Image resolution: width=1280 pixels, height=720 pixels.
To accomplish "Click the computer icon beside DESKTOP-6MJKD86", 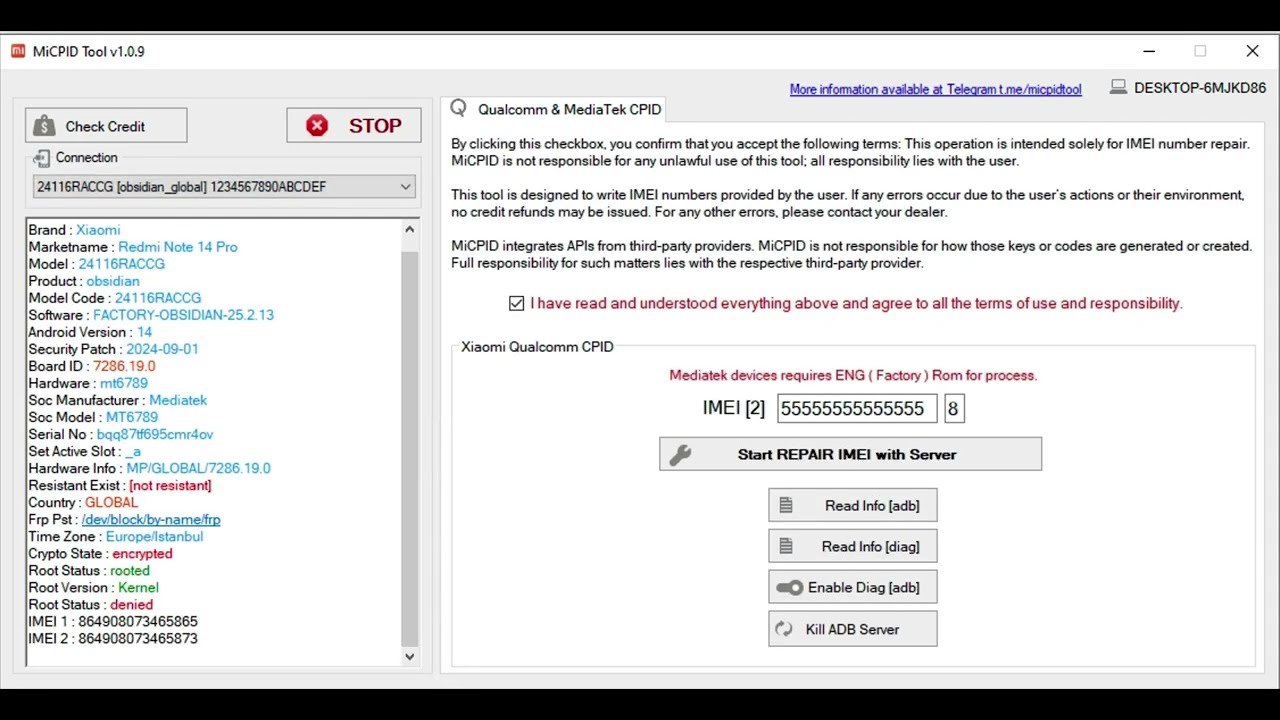I will click(1118, 88).
